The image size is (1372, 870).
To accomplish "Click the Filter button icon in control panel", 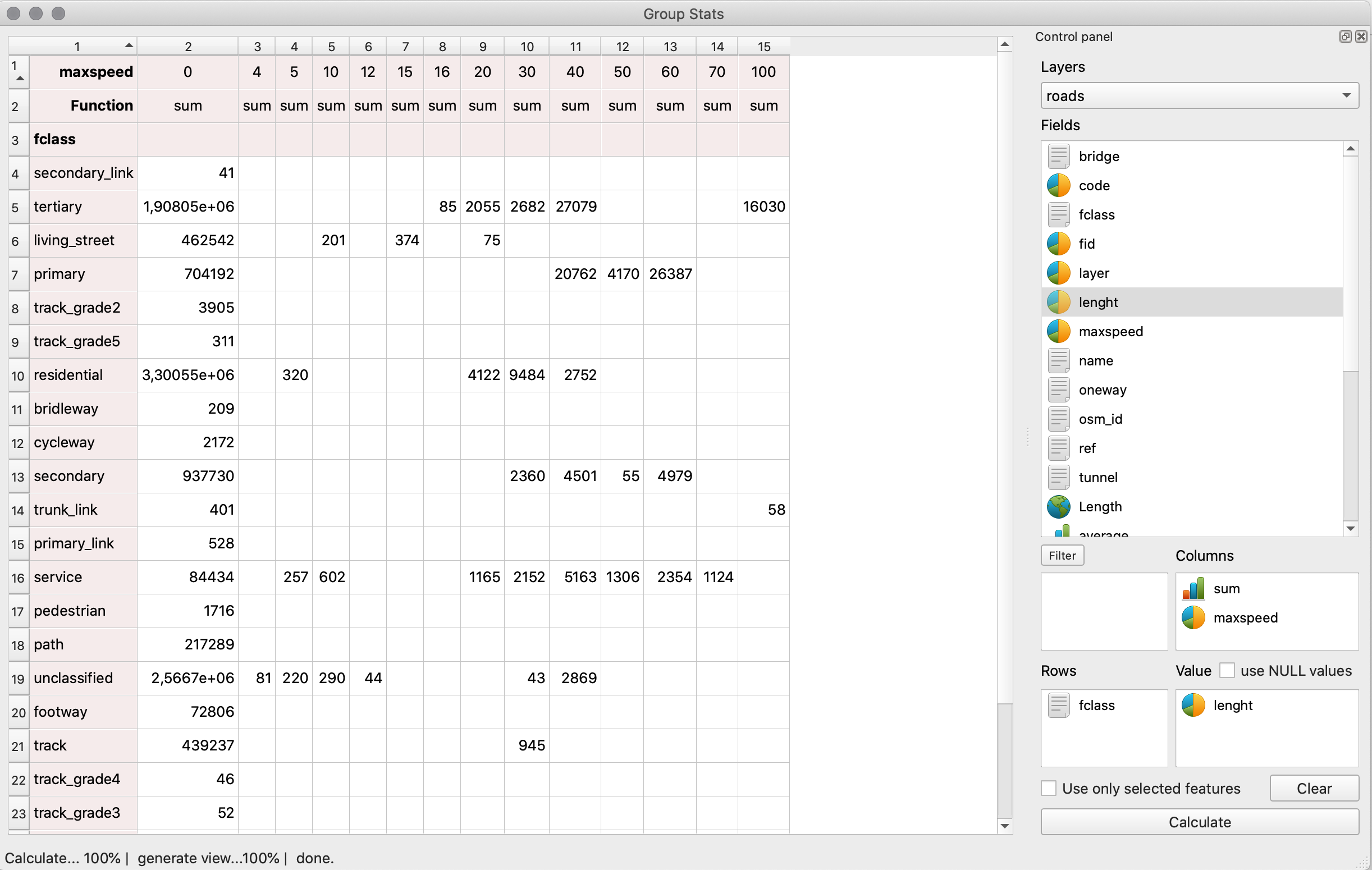I will coord(1062,555).
